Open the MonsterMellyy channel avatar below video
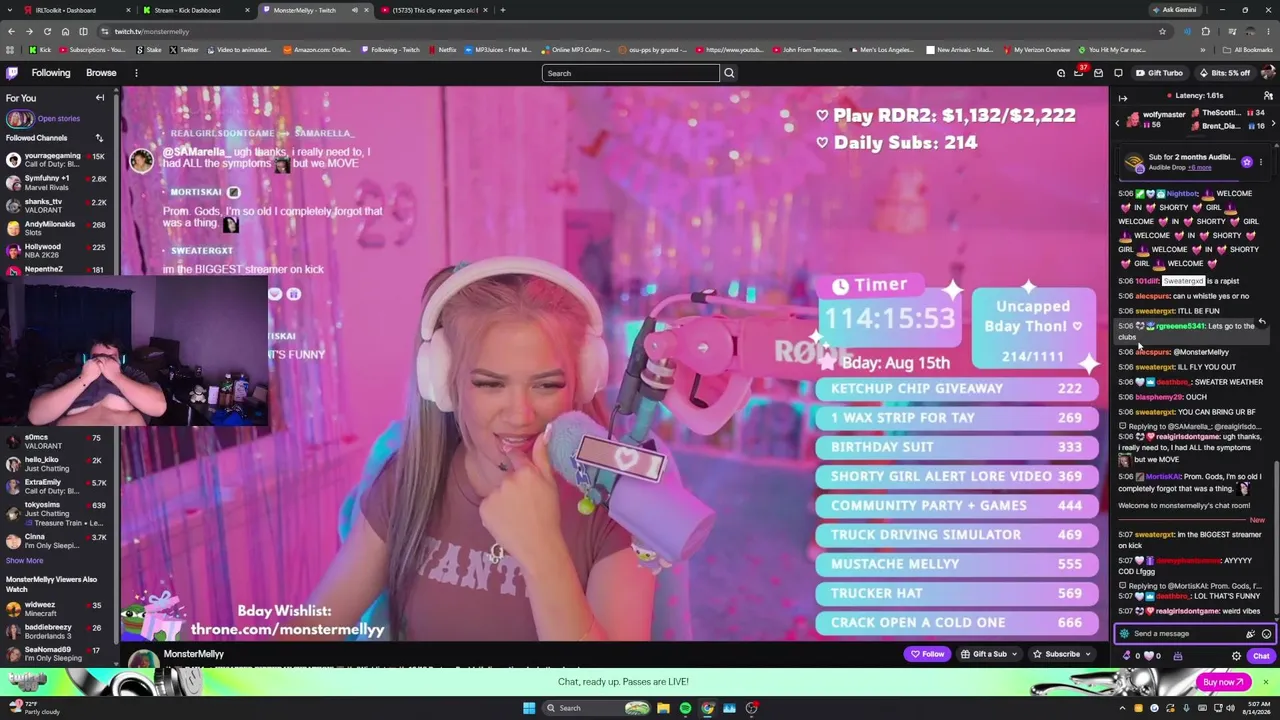 pyautogui.click(x=143, y=659)
